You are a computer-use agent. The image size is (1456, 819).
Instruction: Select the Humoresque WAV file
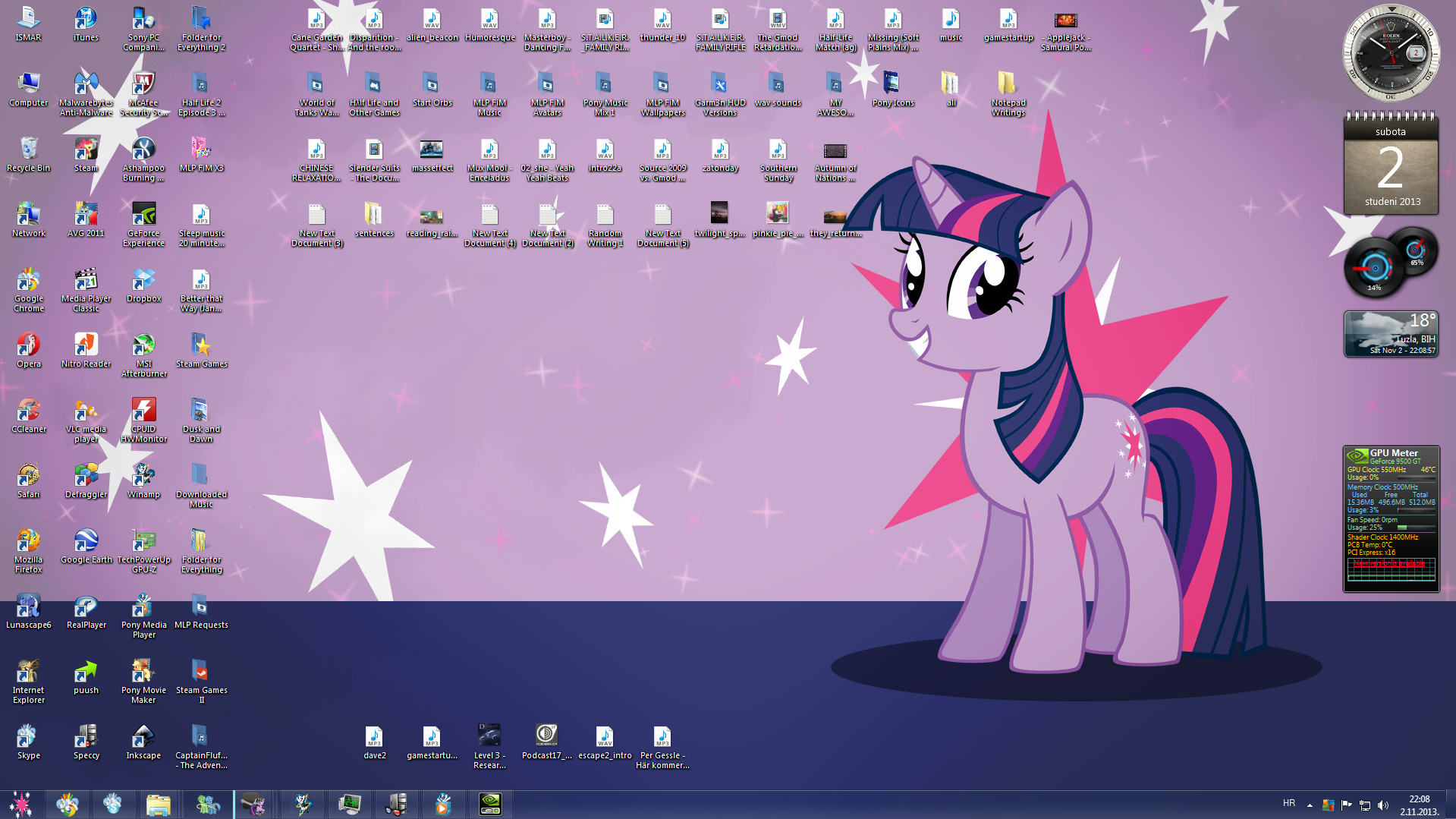pos(489,25)
